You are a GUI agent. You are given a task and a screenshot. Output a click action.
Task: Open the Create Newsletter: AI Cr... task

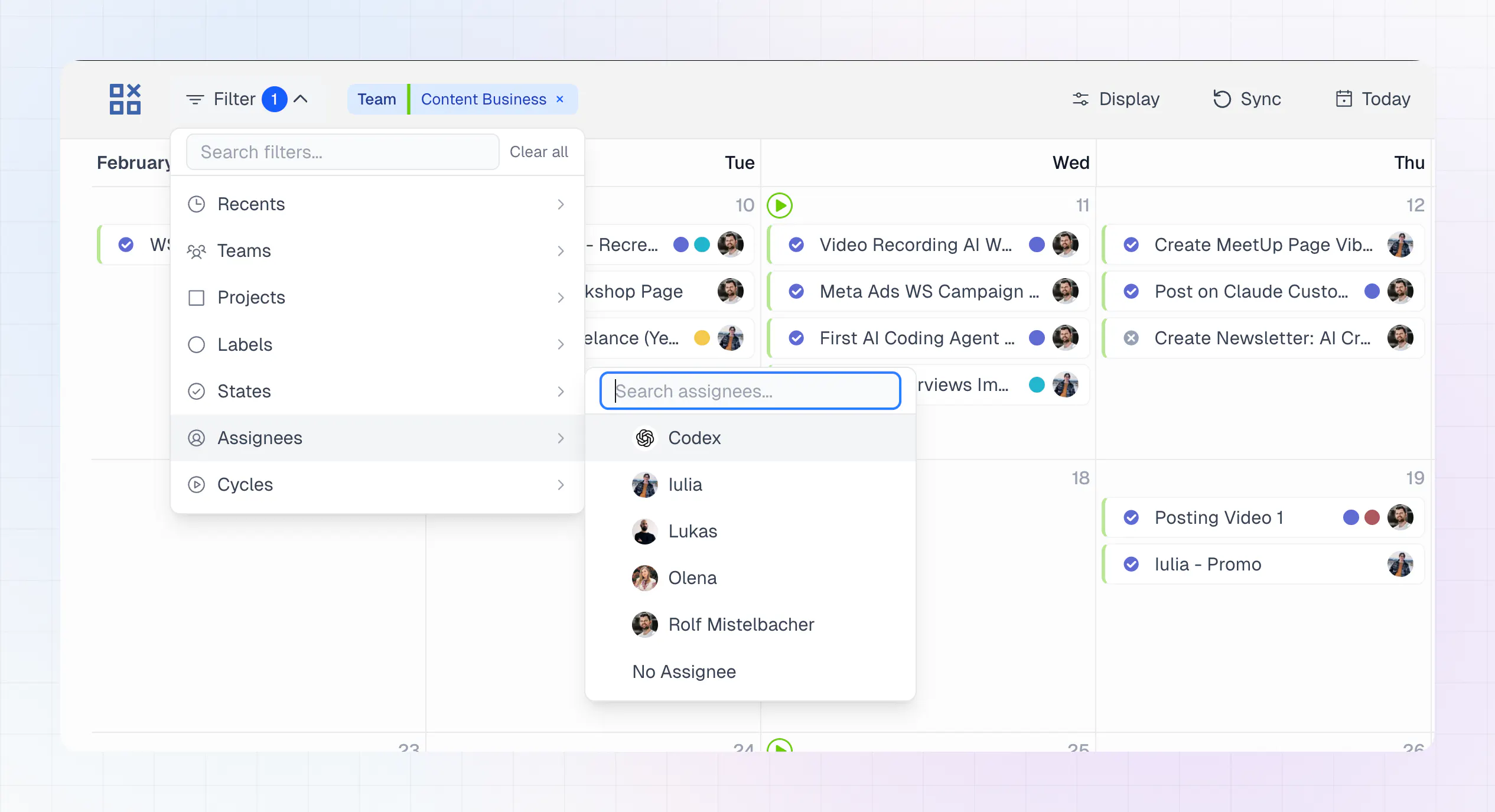[1263, 338]
